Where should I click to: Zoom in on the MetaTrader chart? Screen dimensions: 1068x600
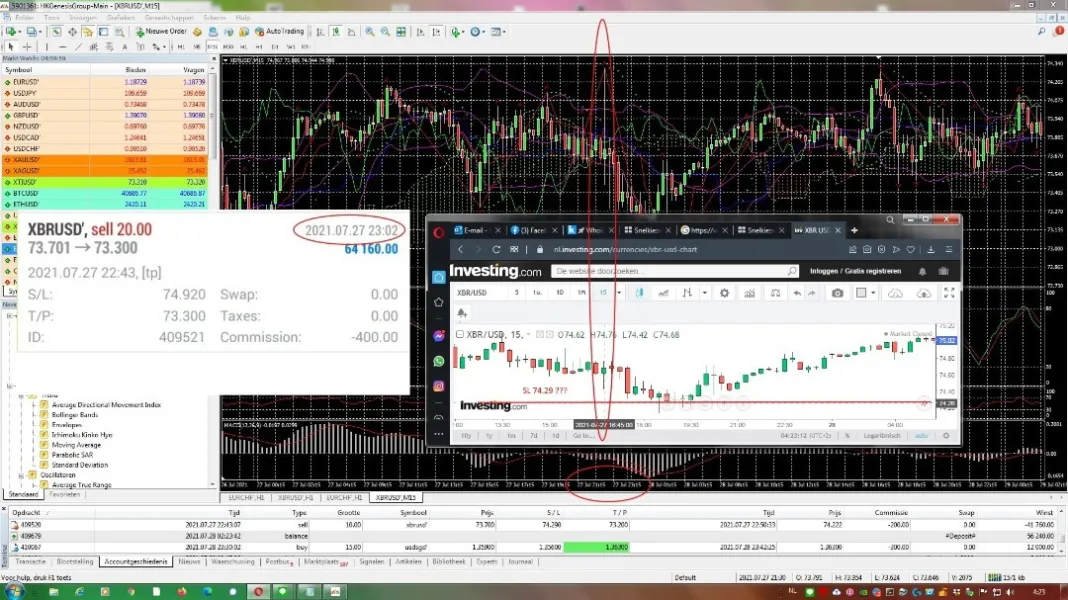click(x=370, y=31)
